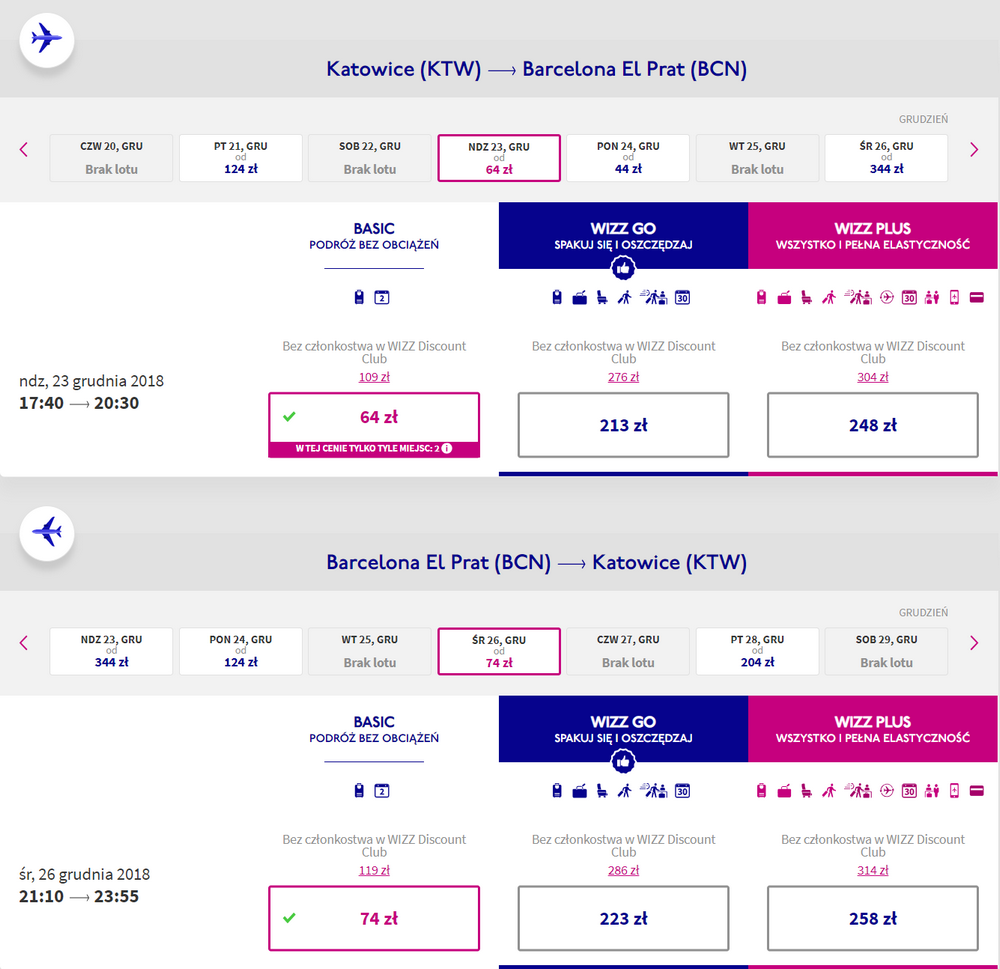
Task: Click outbound WIZZ GO checked suitcase icon
Action: tap(580, 297)
